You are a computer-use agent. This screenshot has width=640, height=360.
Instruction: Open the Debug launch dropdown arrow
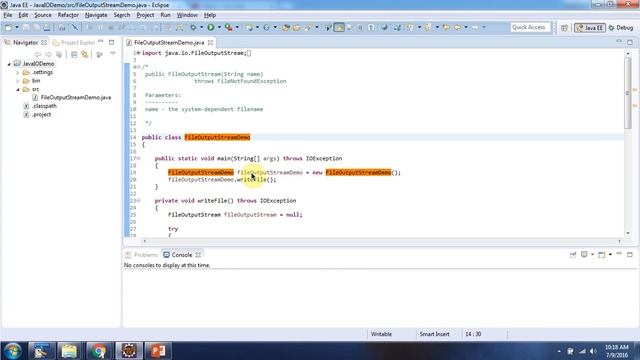201,27
